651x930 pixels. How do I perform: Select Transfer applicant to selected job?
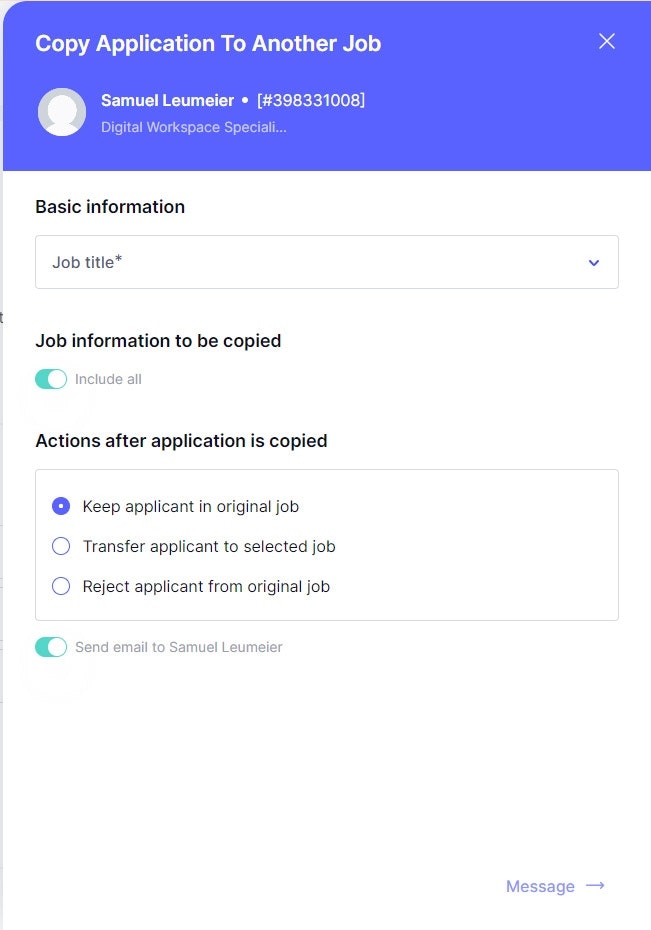point(61,546)
